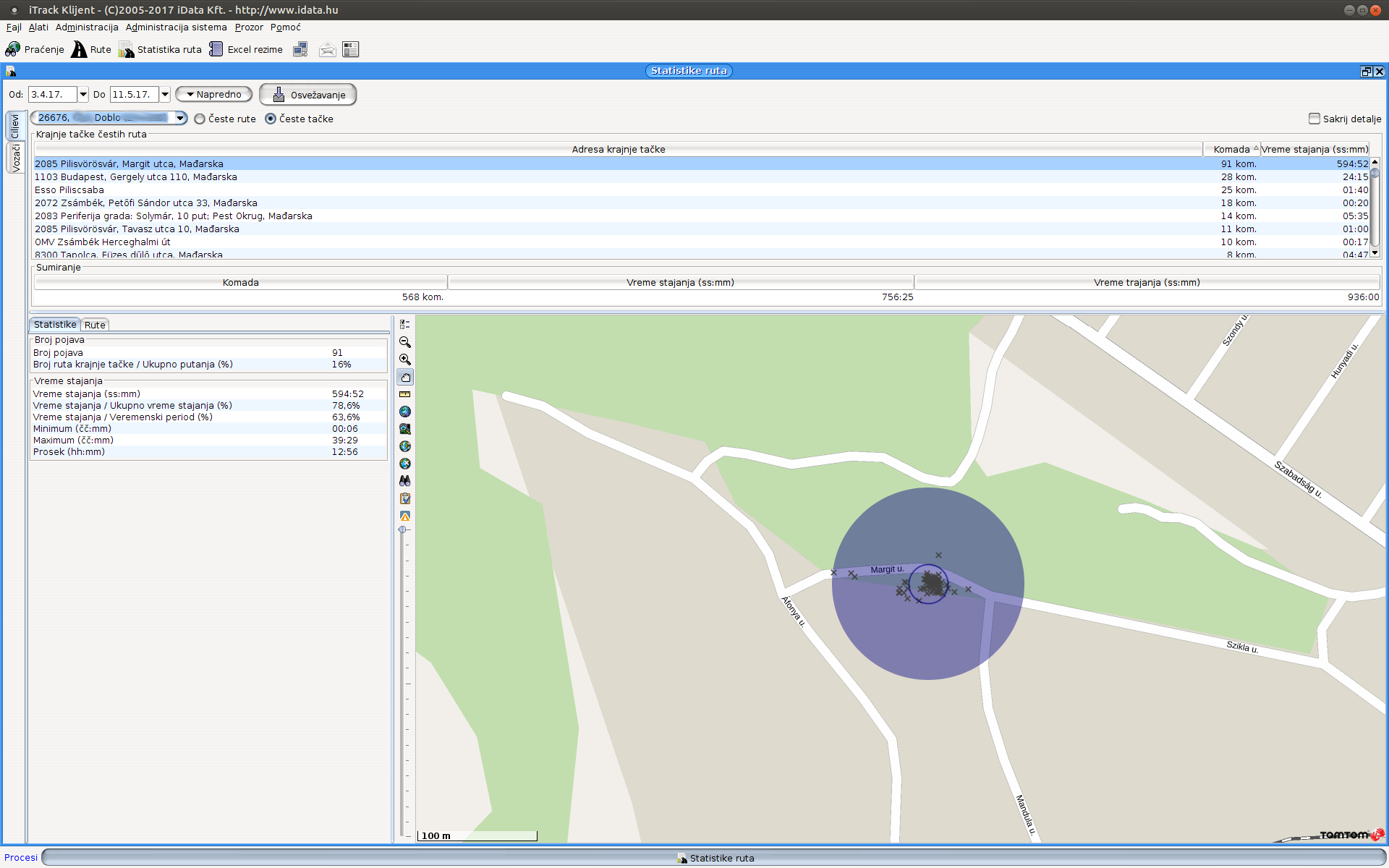Click the Napredno advanced button
Viewport: 1389px width, 868px height.
[214, 95]
